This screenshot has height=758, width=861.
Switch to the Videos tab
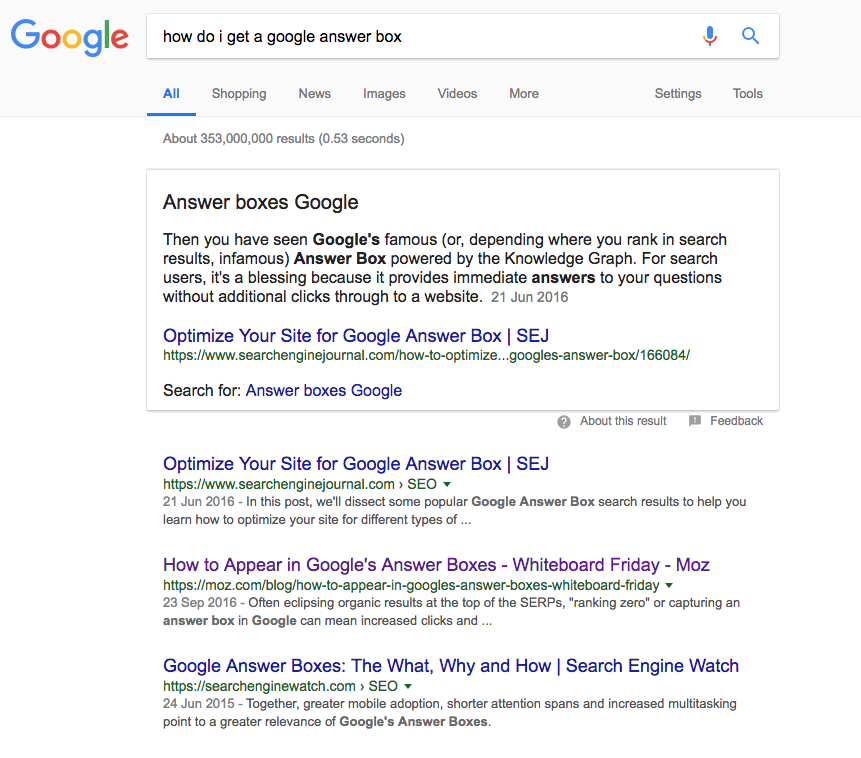457,94
